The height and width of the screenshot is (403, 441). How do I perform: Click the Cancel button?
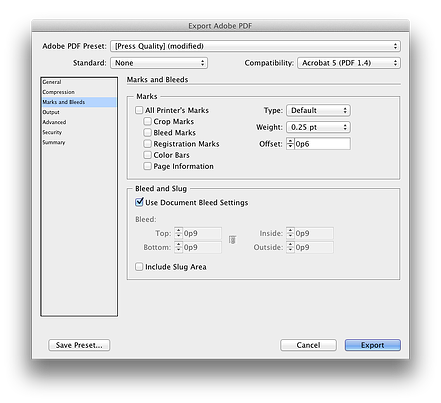308,345
